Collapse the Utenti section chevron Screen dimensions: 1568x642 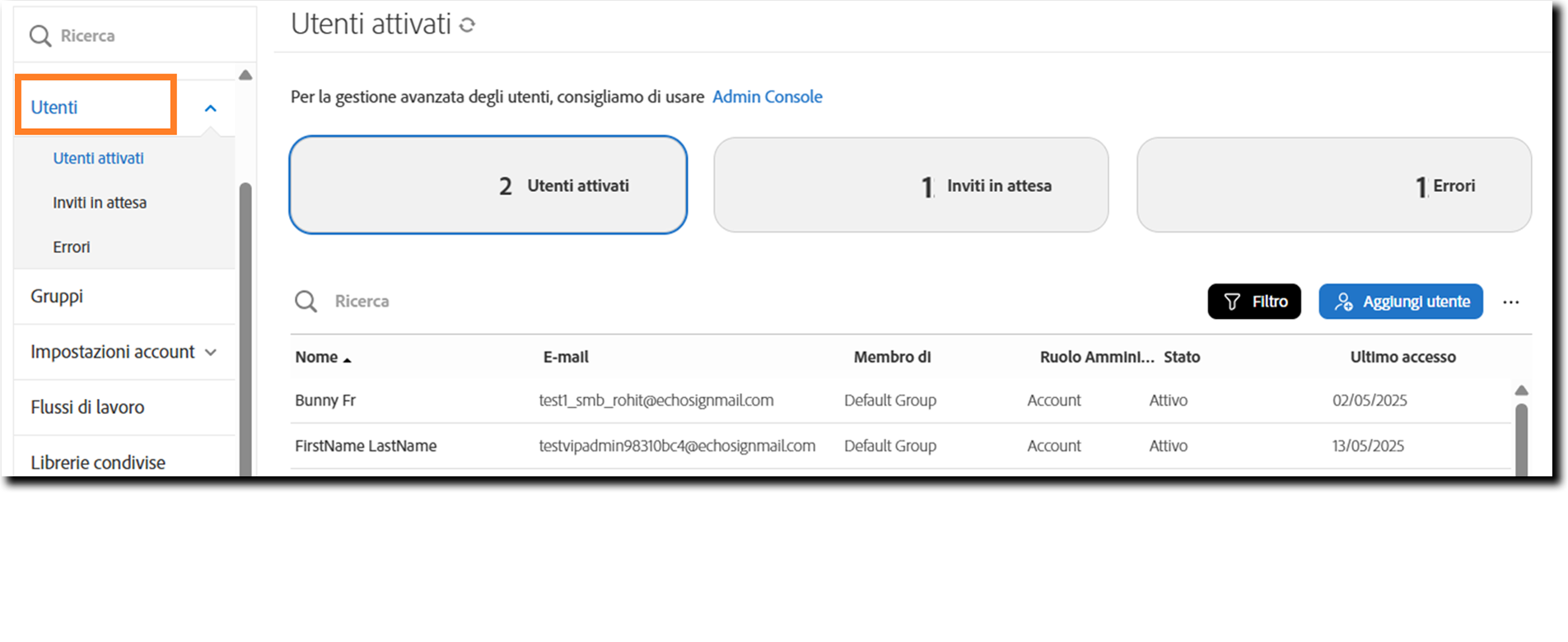pos(211,108)
